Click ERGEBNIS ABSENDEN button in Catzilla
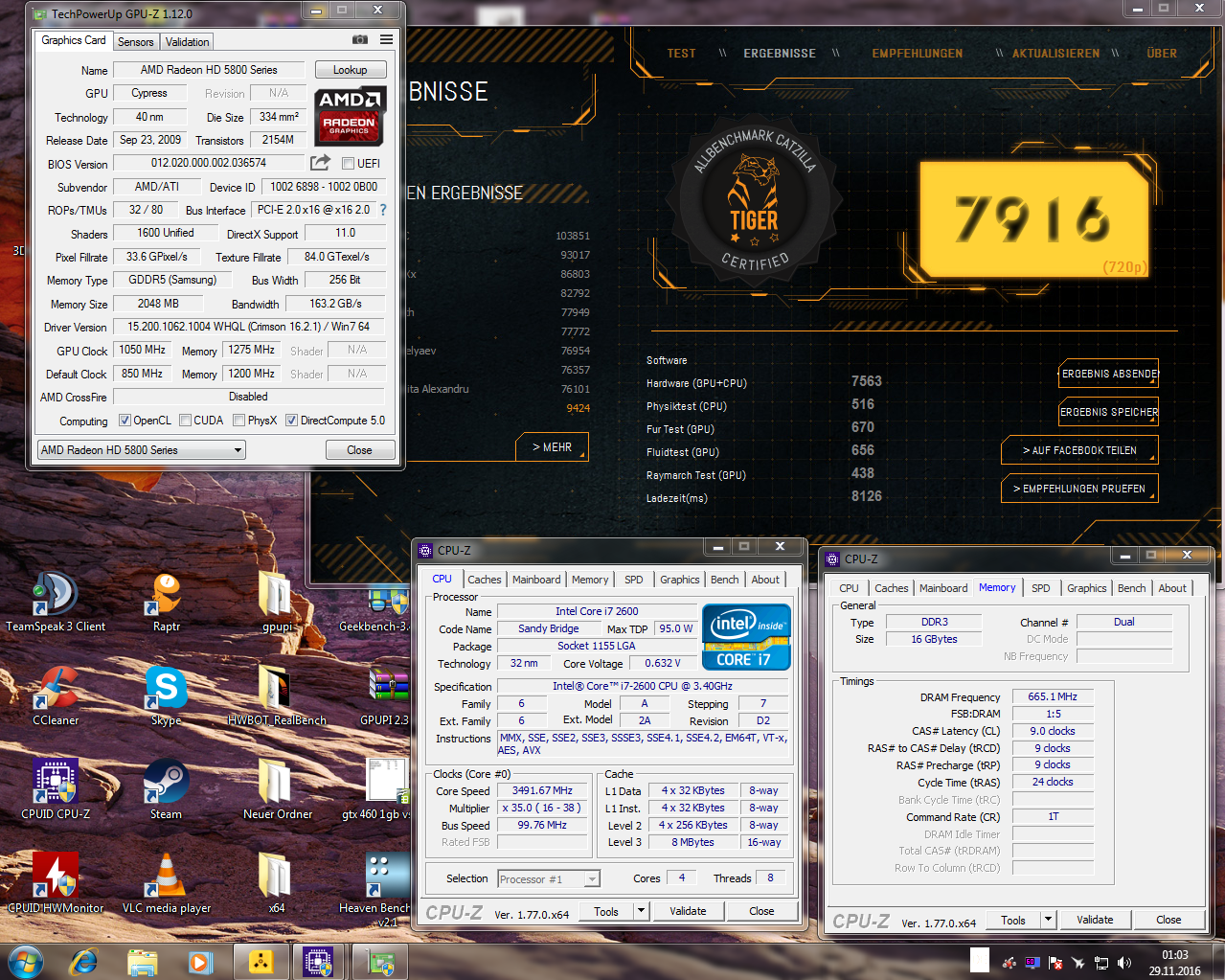Viewport: 1225px width, 980px height. tap(1109, 374)
